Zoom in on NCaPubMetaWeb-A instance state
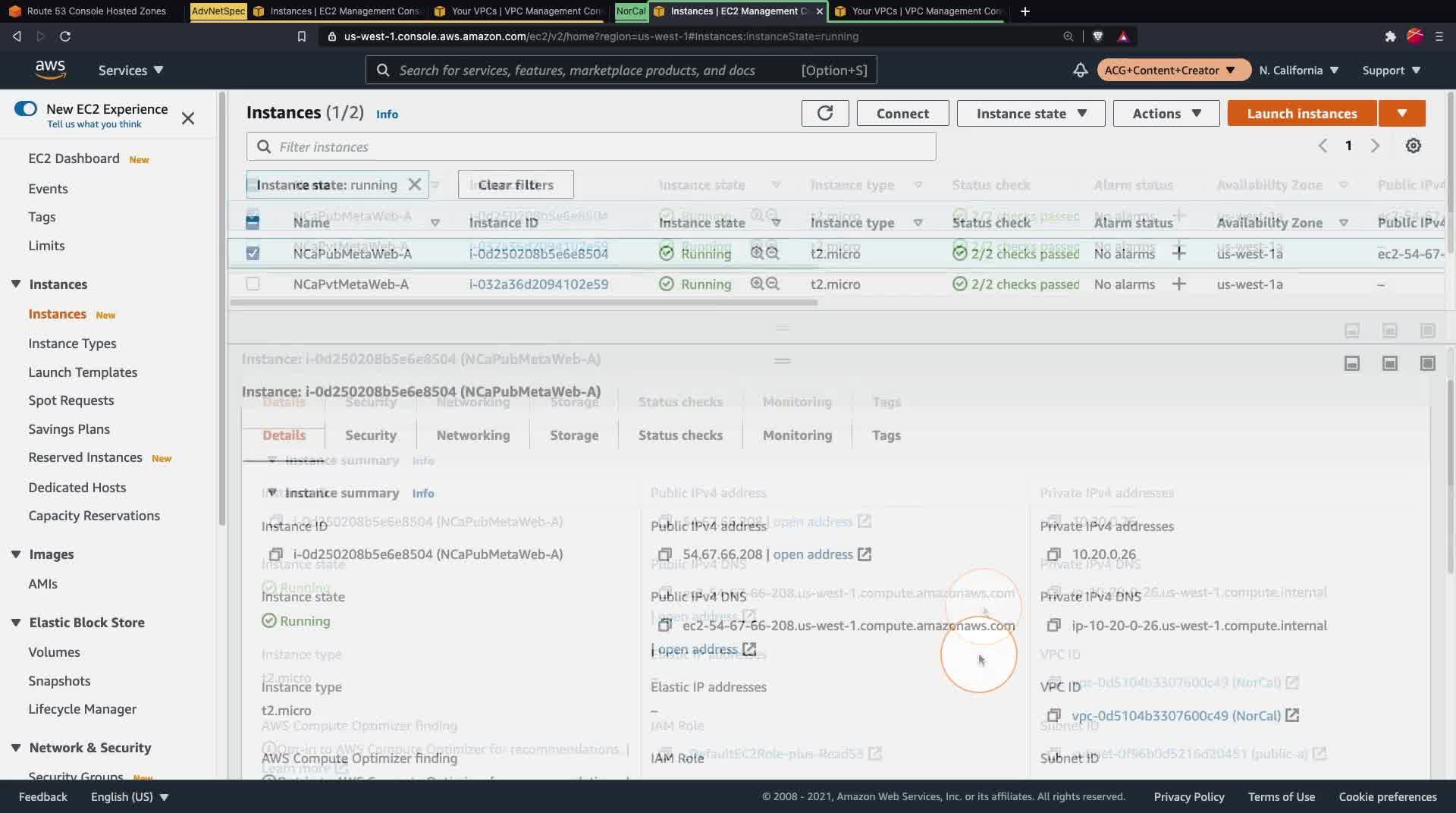Screen dimensions: 1456x813 (x=757, y=253)
